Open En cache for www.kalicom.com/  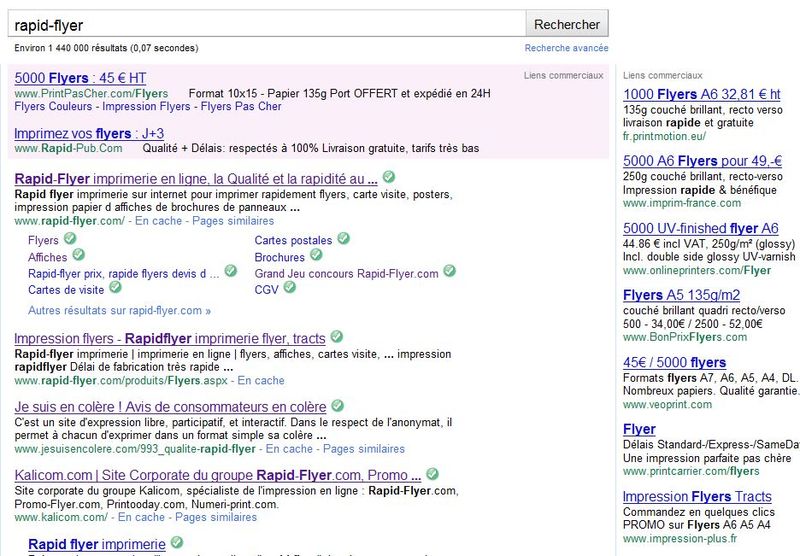pos(141,517)
